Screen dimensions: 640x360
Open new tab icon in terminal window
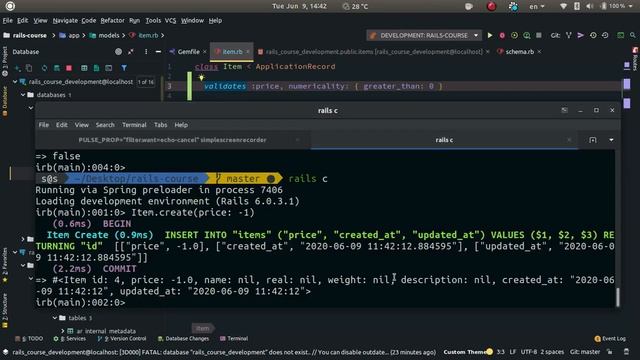593,140
